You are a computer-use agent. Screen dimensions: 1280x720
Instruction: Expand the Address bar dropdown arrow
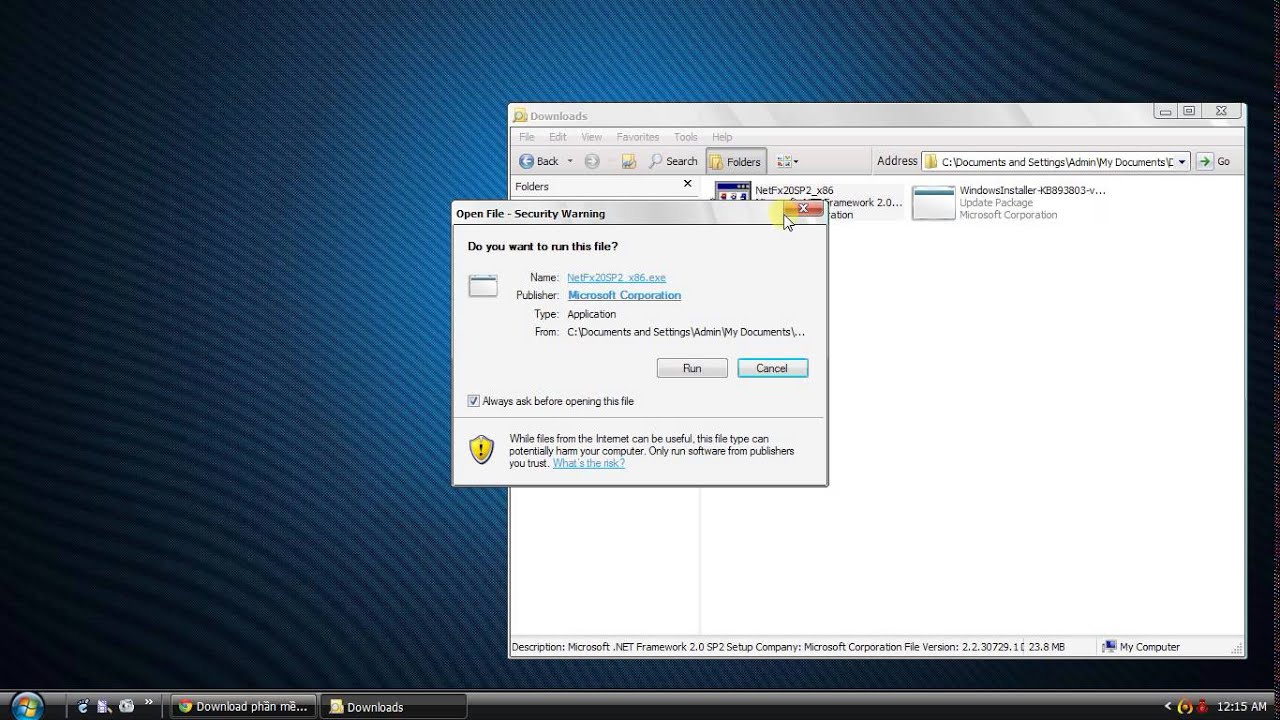coord(1182,161)
